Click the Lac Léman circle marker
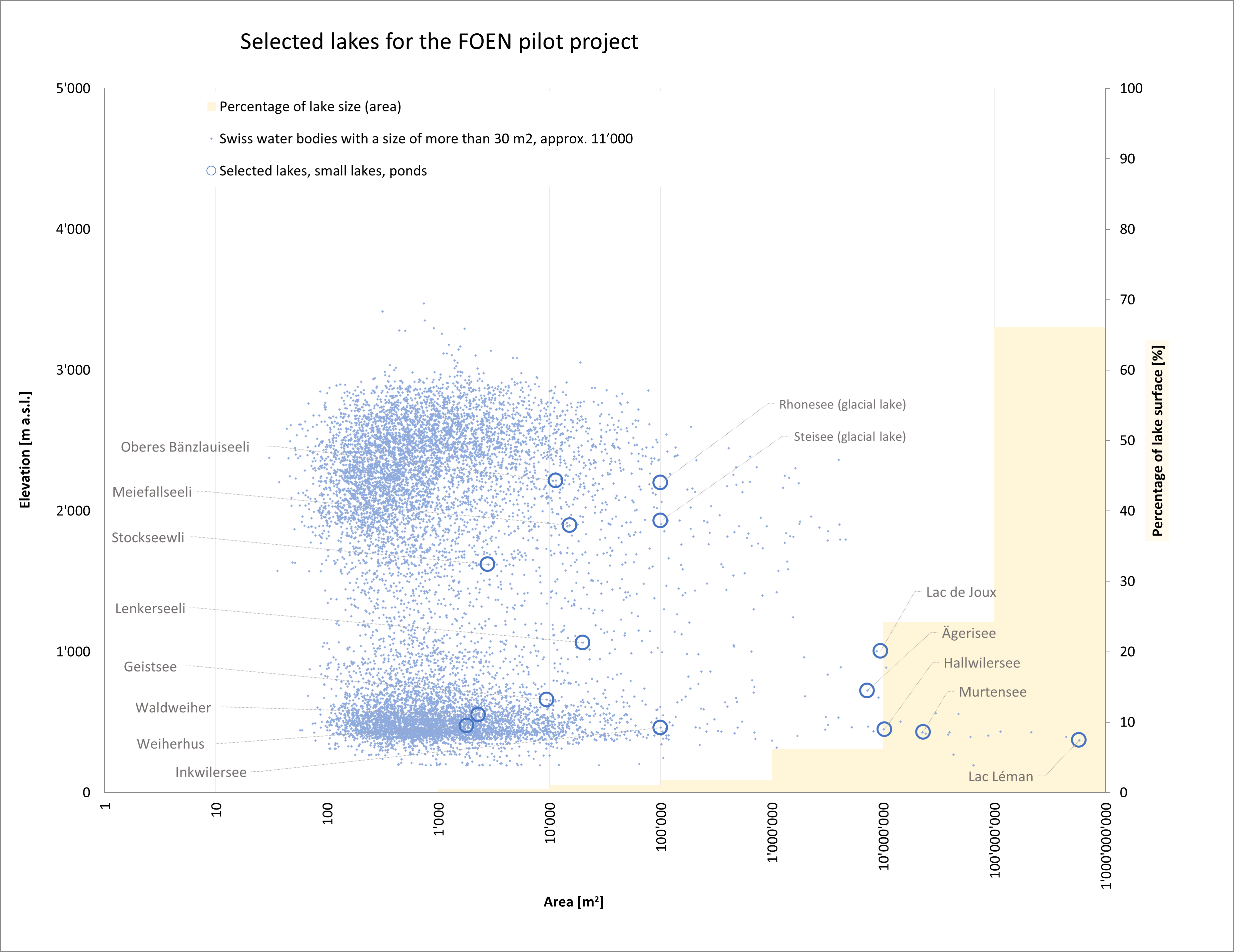 click(1078, 740)
